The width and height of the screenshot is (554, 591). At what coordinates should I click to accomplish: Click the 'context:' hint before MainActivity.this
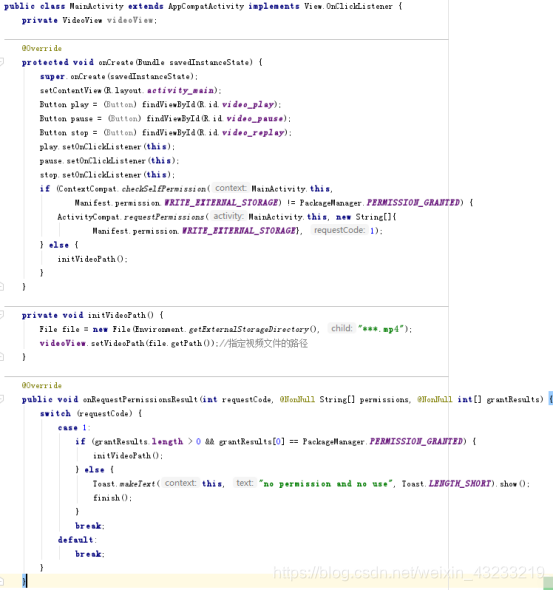click(230, 188)
